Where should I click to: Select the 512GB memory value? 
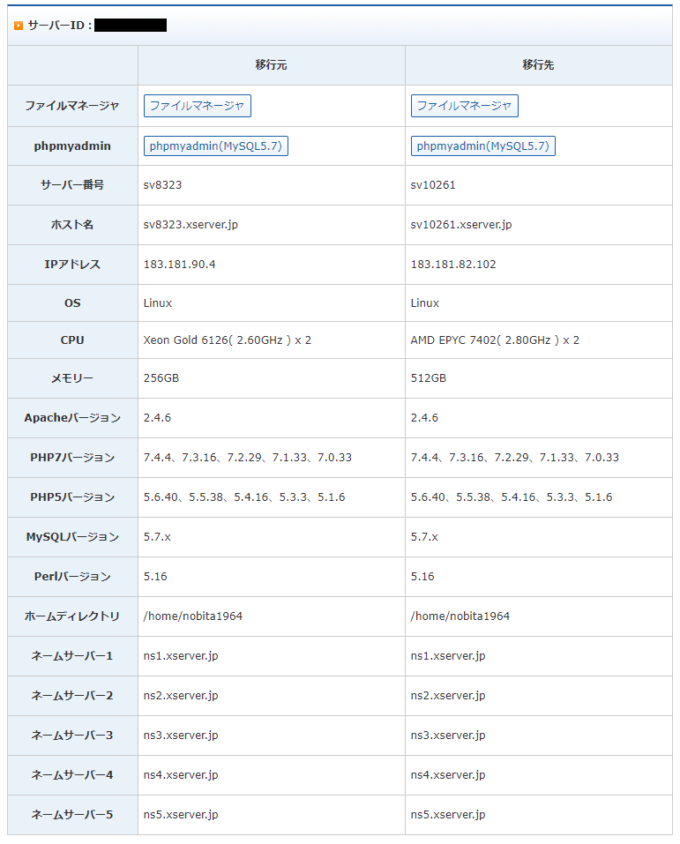point(429,378)
